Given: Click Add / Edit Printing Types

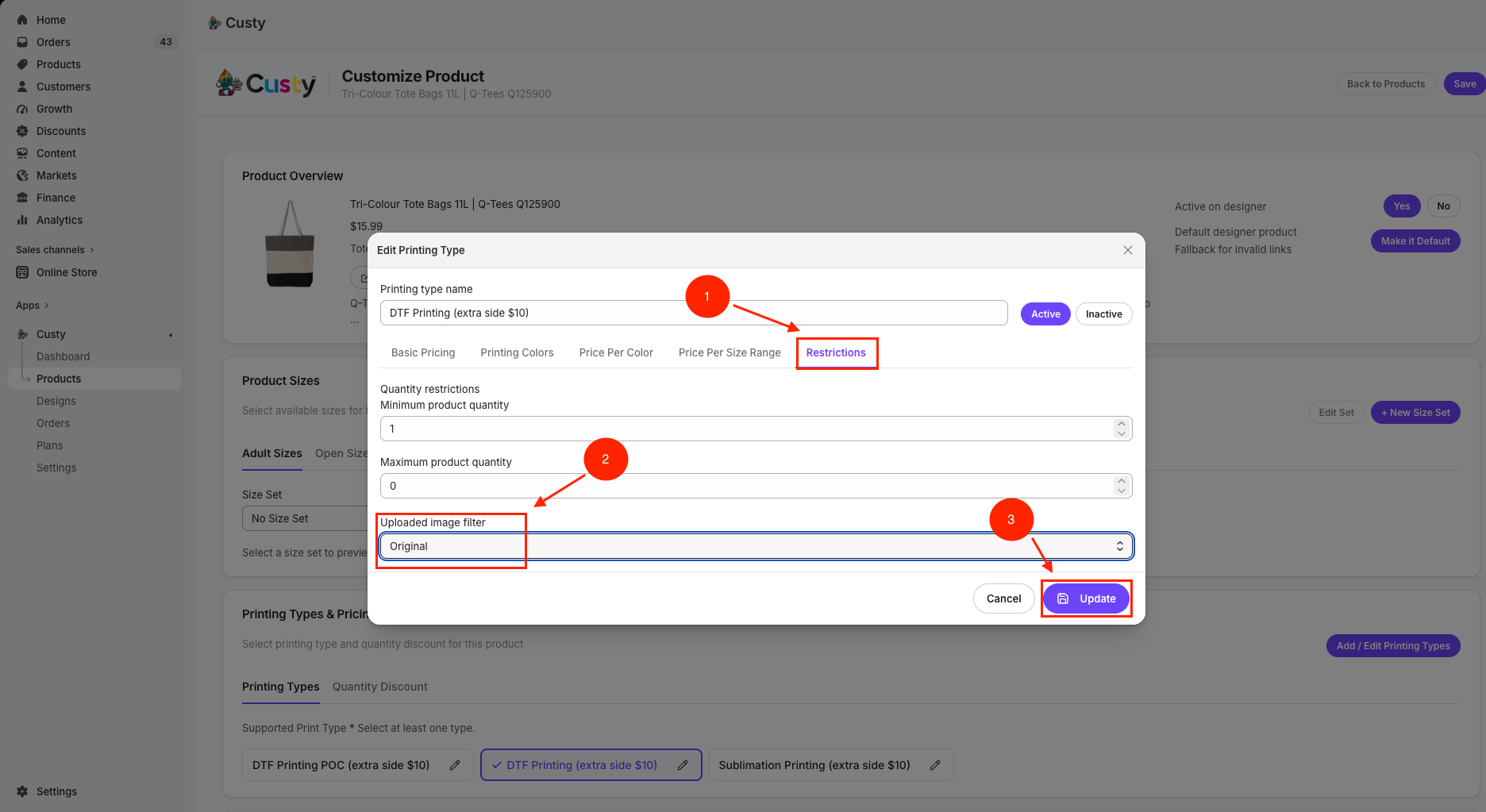Looking at the screenshot, I should click(1393, 646).
